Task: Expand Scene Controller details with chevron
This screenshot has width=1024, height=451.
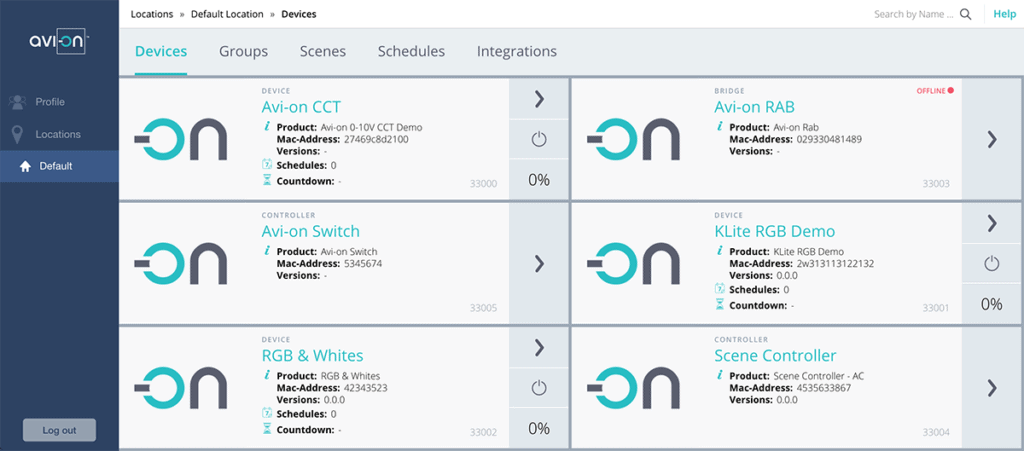Action: [991, 387]
